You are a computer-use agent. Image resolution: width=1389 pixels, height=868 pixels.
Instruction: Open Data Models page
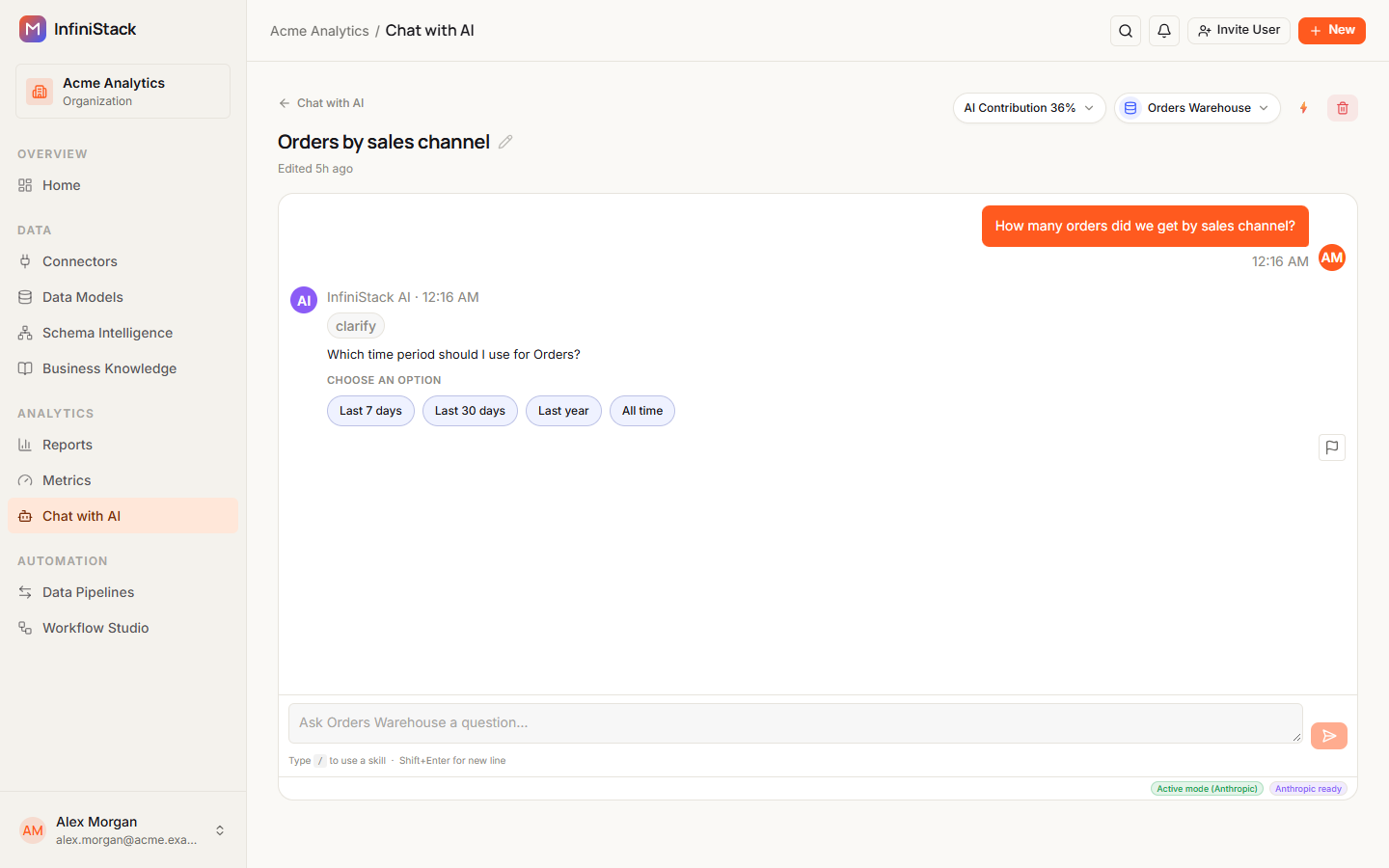(123, 297)
